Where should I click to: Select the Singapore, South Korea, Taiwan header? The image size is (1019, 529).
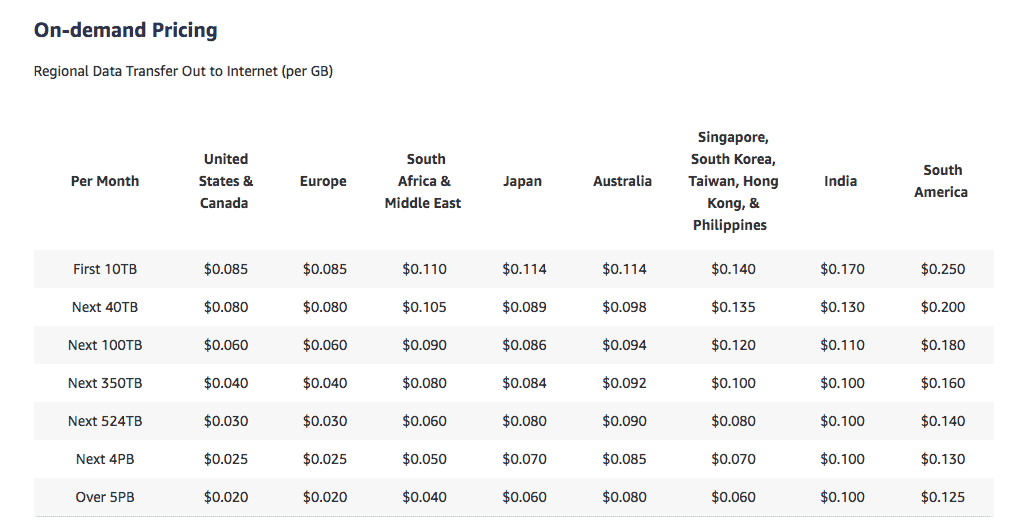click(x=733, y=181)
